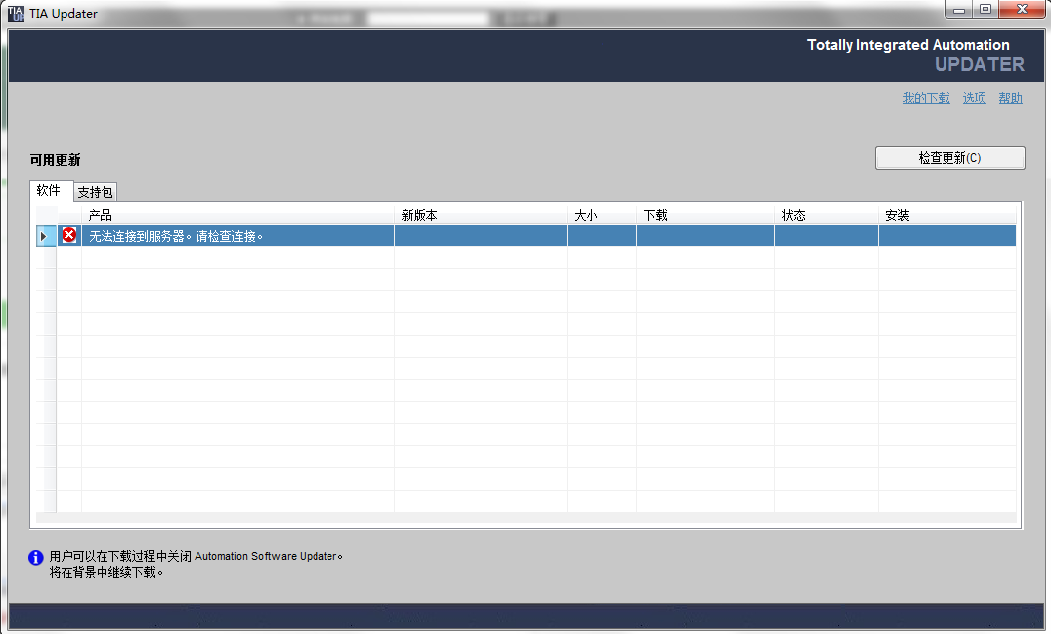The height and width of the screenshot is (634, 1051).
Task: Close the TIA Updater window
Action: tap(1022, 9)
